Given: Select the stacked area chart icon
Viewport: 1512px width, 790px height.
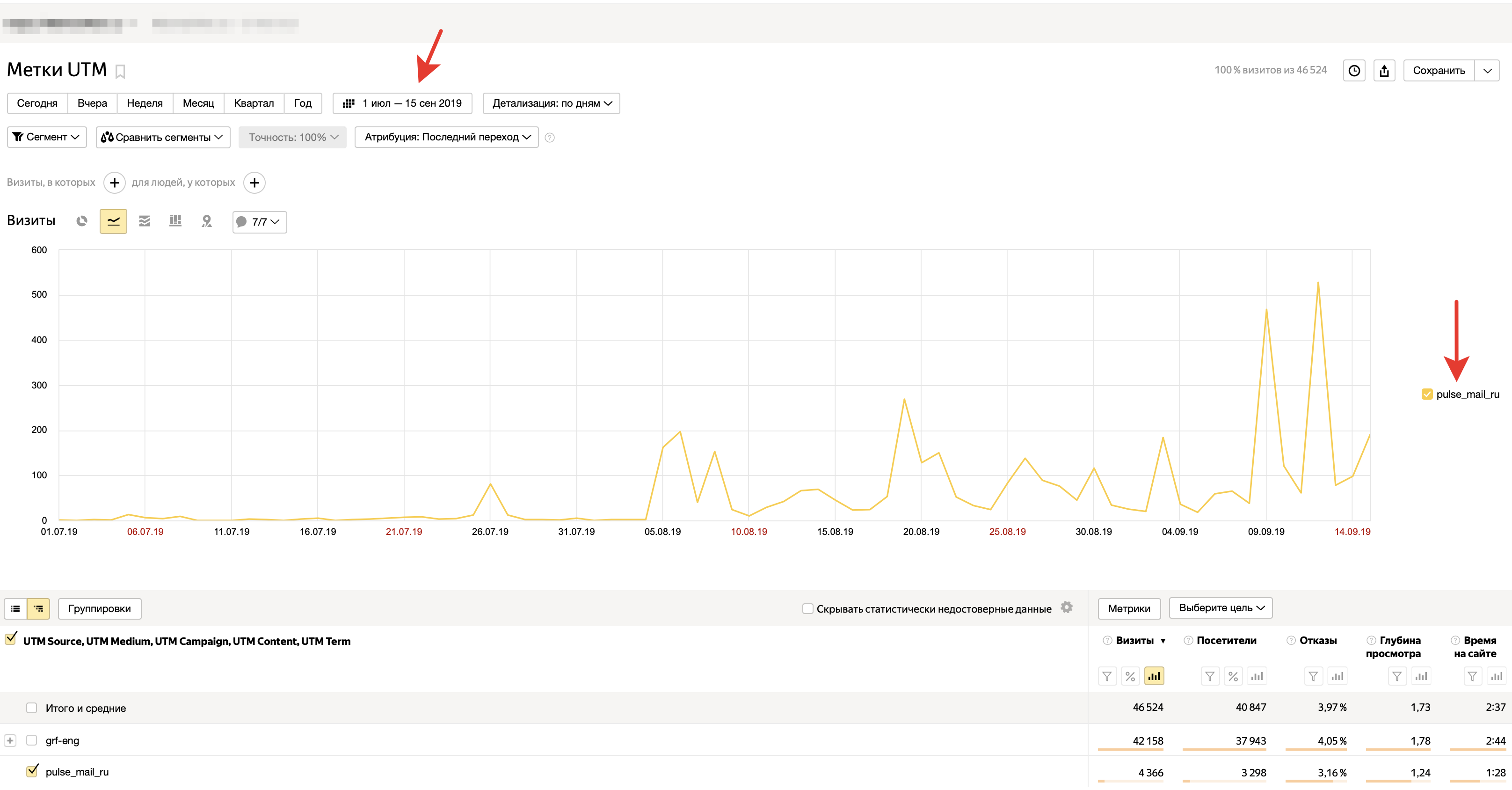Looking at the screenshot, I should tap(145, 221).
